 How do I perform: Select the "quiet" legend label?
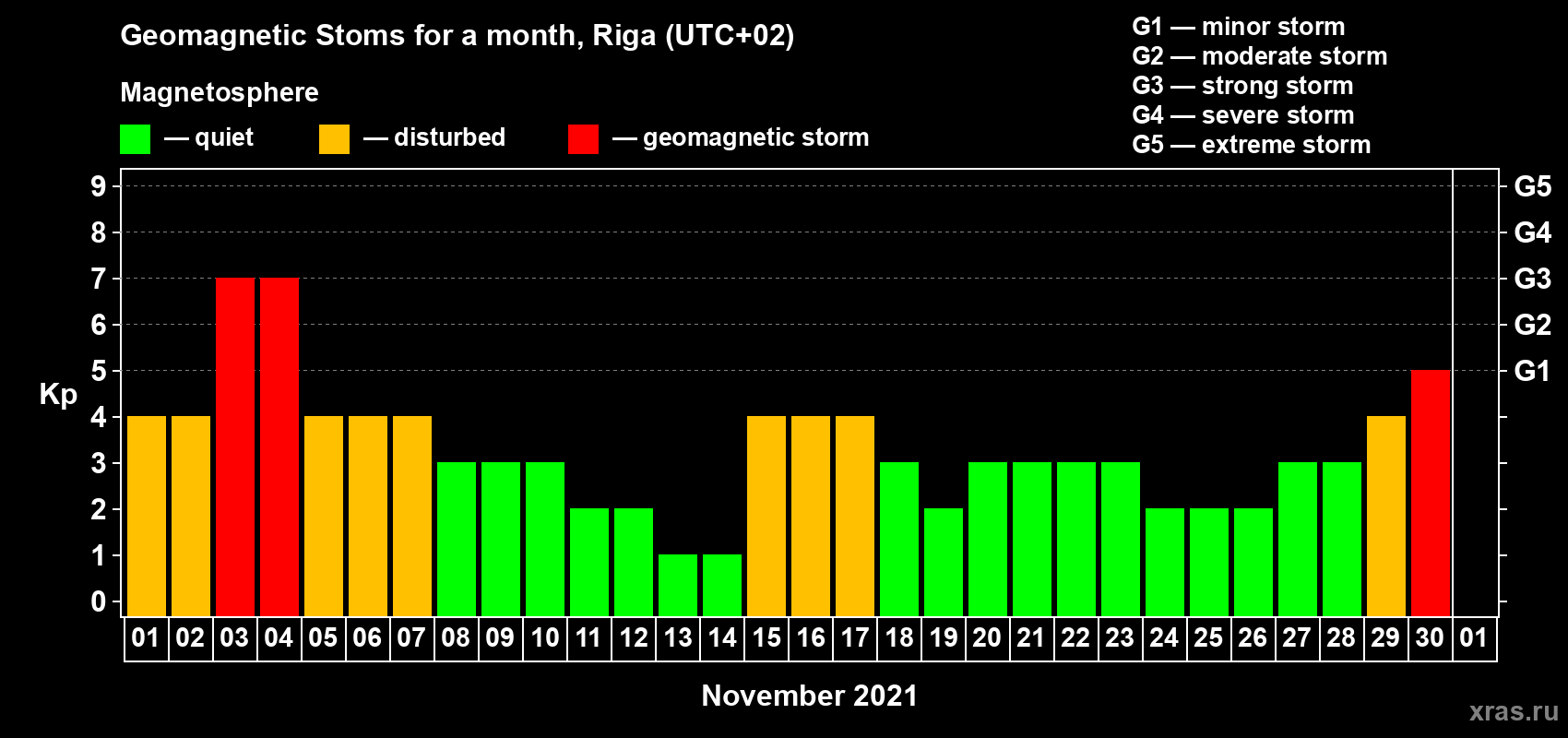(224, 137)
